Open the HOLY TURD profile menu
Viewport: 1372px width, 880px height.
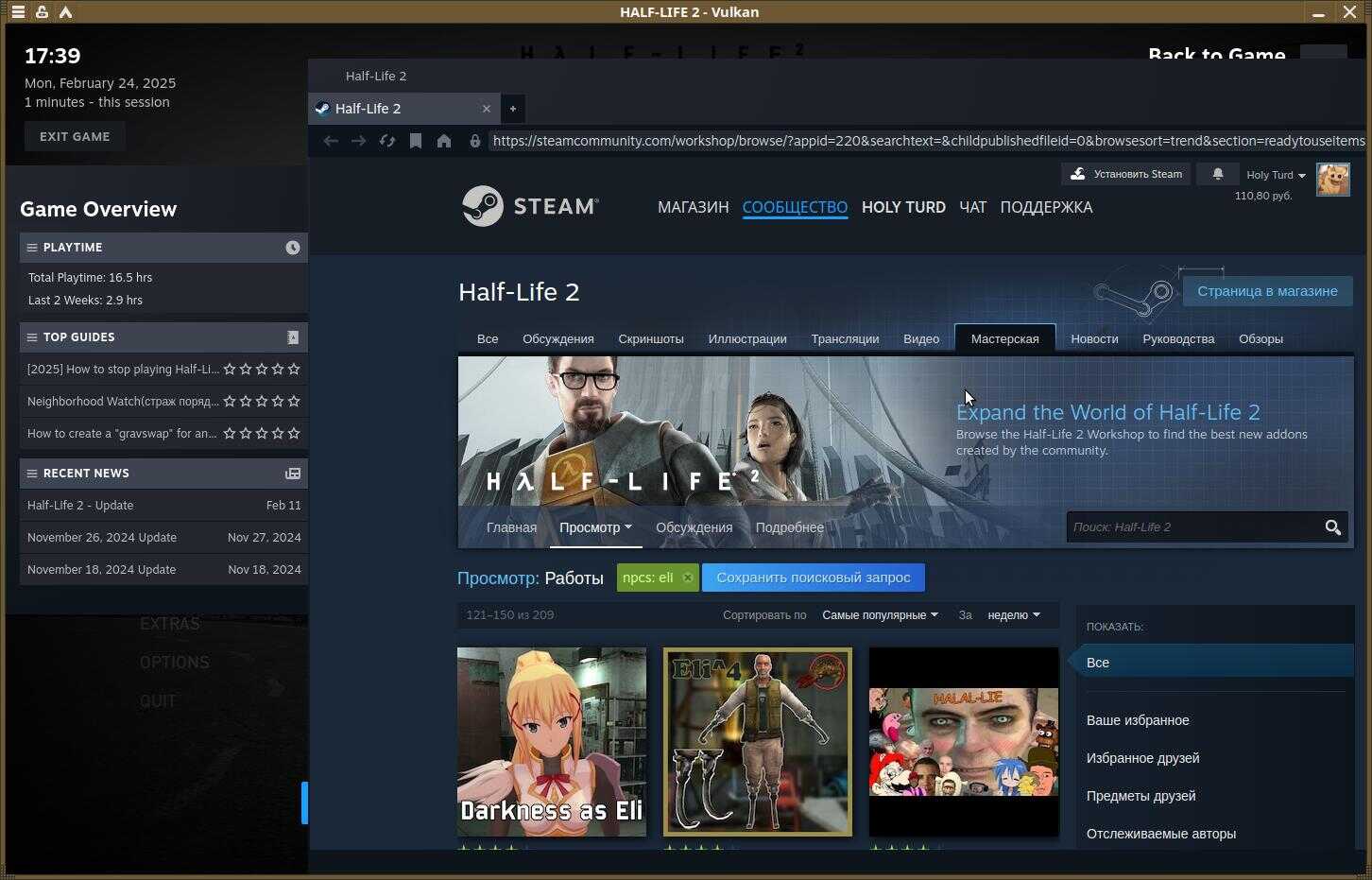[x=903, y=207]
